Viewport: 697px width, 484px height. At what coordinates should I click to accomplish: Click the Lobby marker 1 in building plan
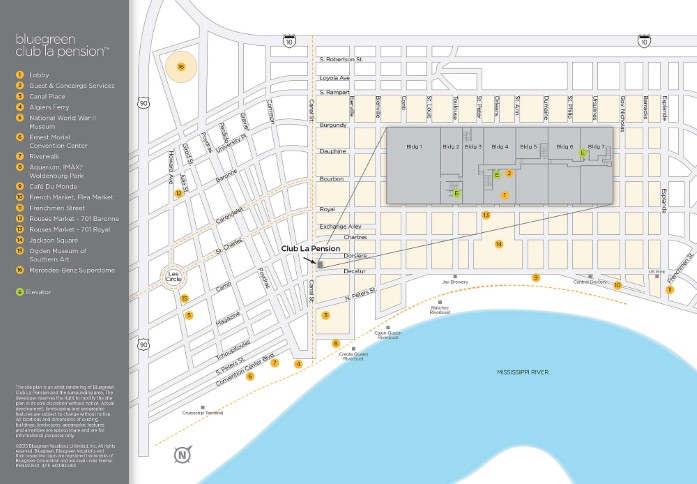(x=505, y=194)
